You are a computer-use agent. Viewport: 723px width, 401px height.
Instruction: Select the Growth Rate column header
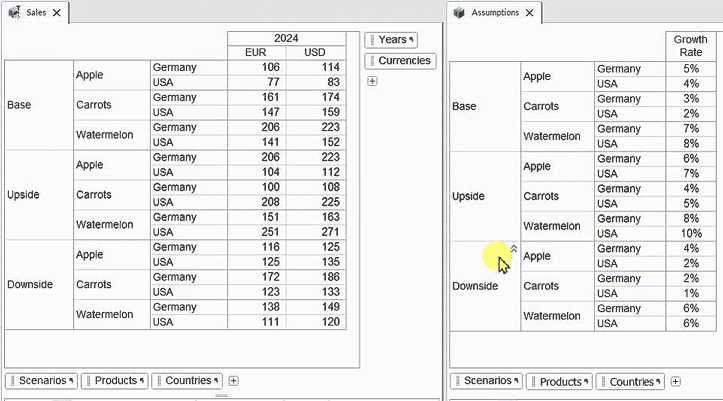coord(690,46)
